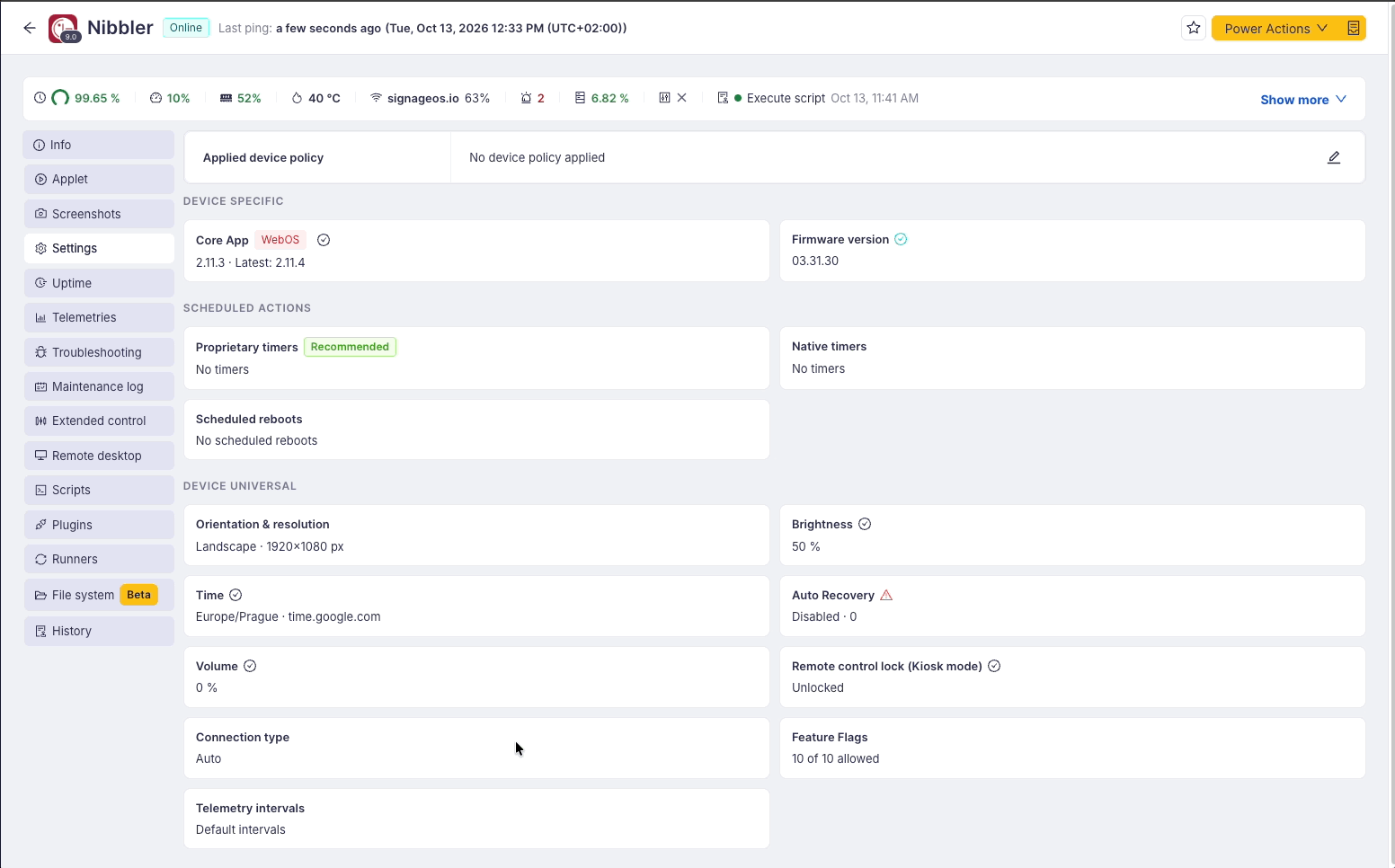The width and height of the screenshot is (1395, 868).
Task: Open the Scheduled reboots setting
Action: 476,430
